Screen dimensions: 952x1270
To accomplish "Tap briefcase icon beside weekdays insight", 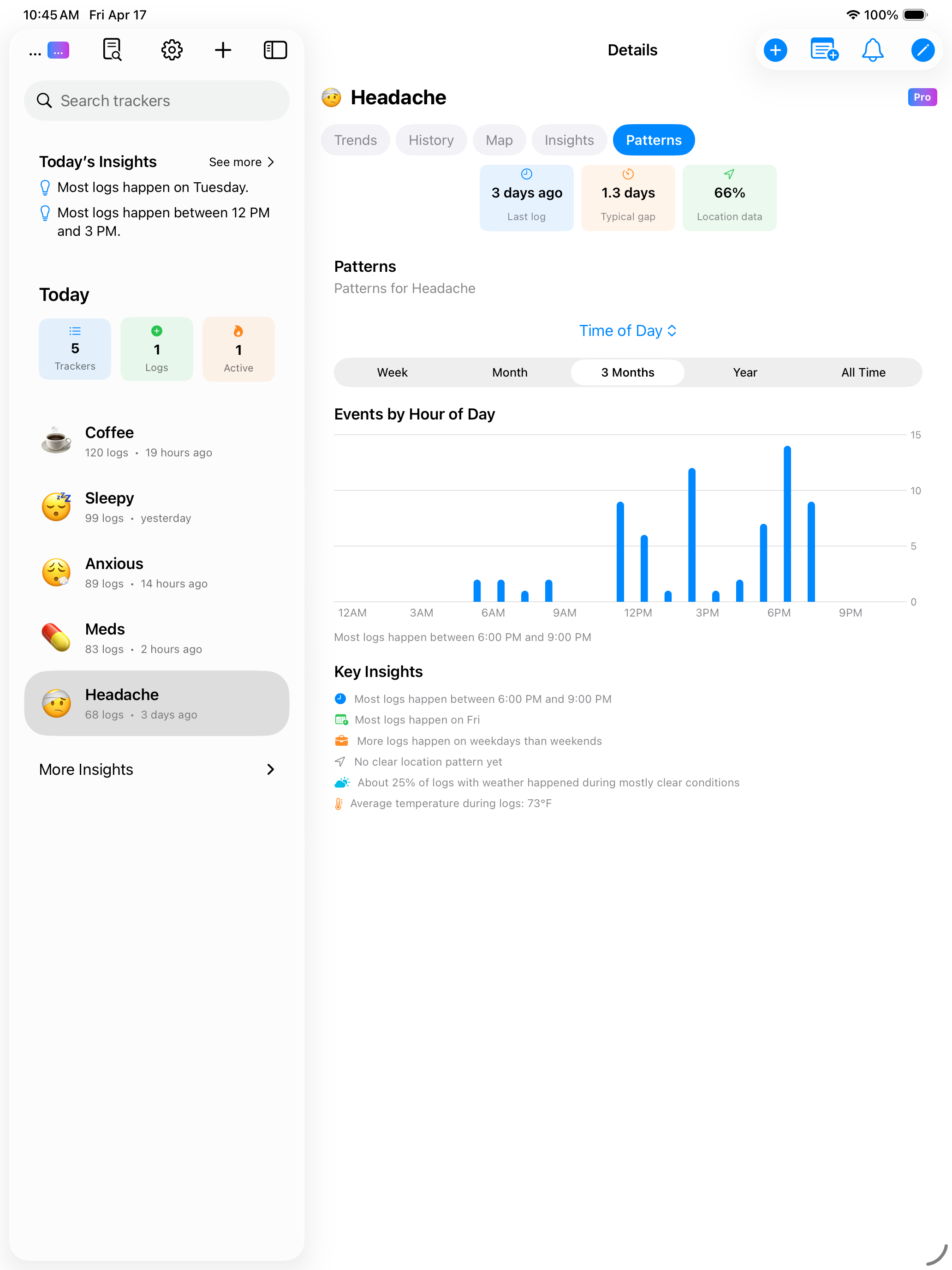I will click(x=341, y=741).
